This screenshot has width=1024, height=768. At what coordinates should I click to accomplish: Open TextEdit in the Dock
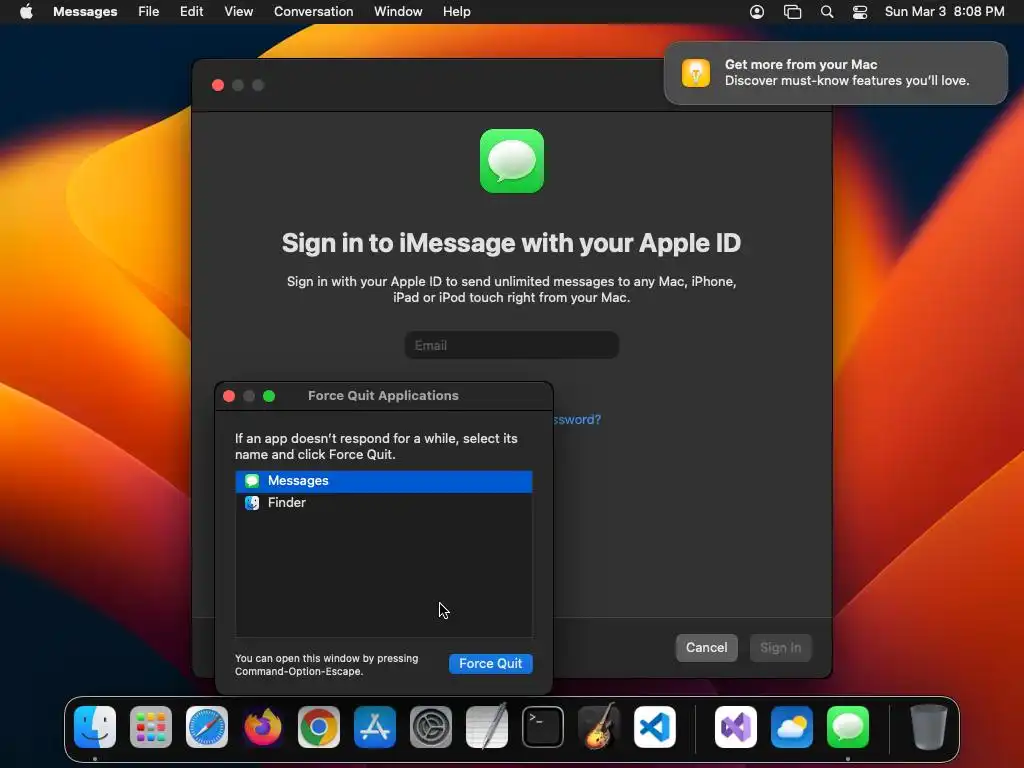[x=487, y=727]
